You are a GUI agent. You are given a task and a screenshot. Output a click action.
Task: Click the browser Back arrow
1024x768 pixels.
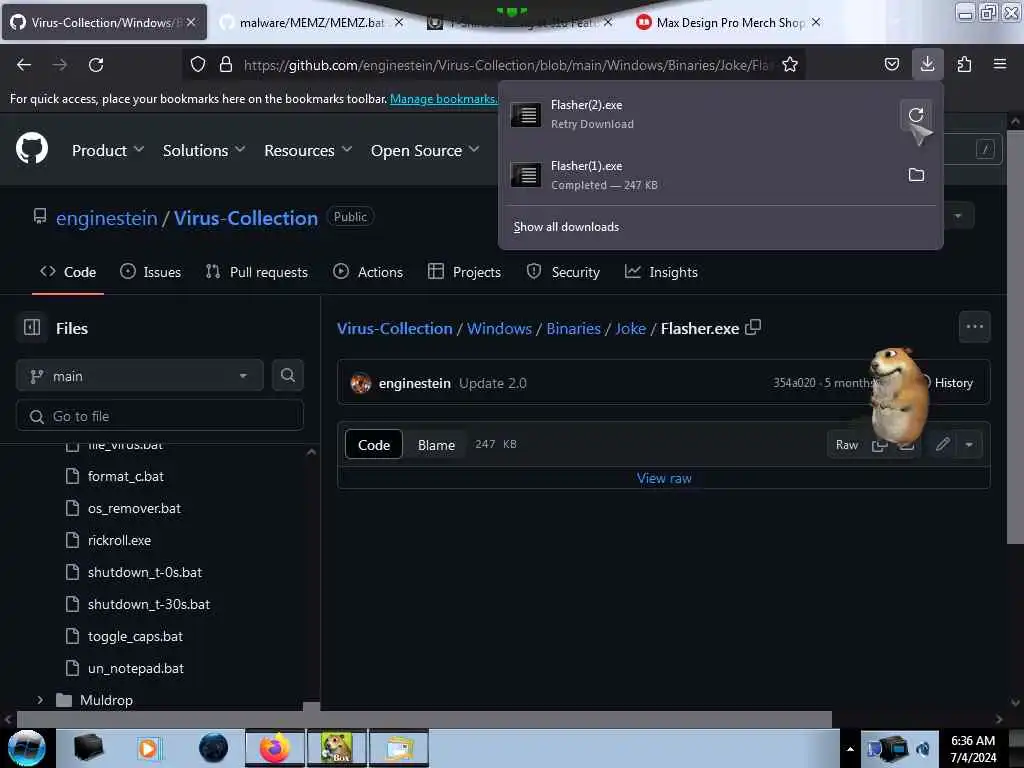24,65
